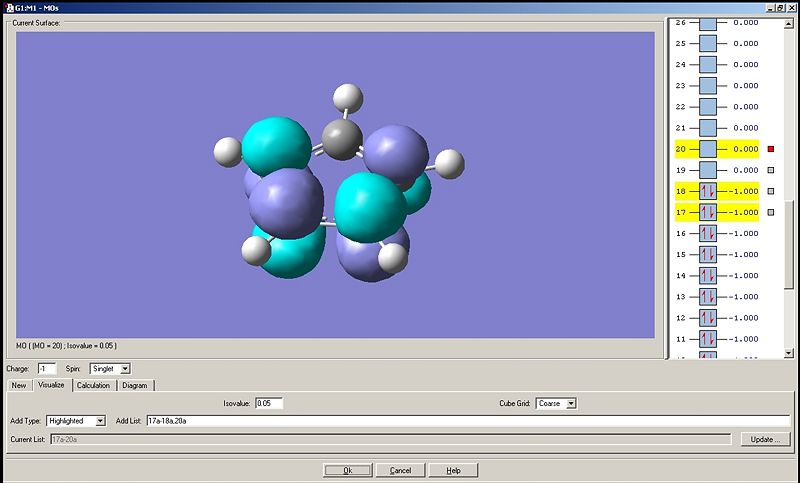Toggle the red surface marker for orbital 20
This screenshot has width=800, height=483.
tap(771, 149)
